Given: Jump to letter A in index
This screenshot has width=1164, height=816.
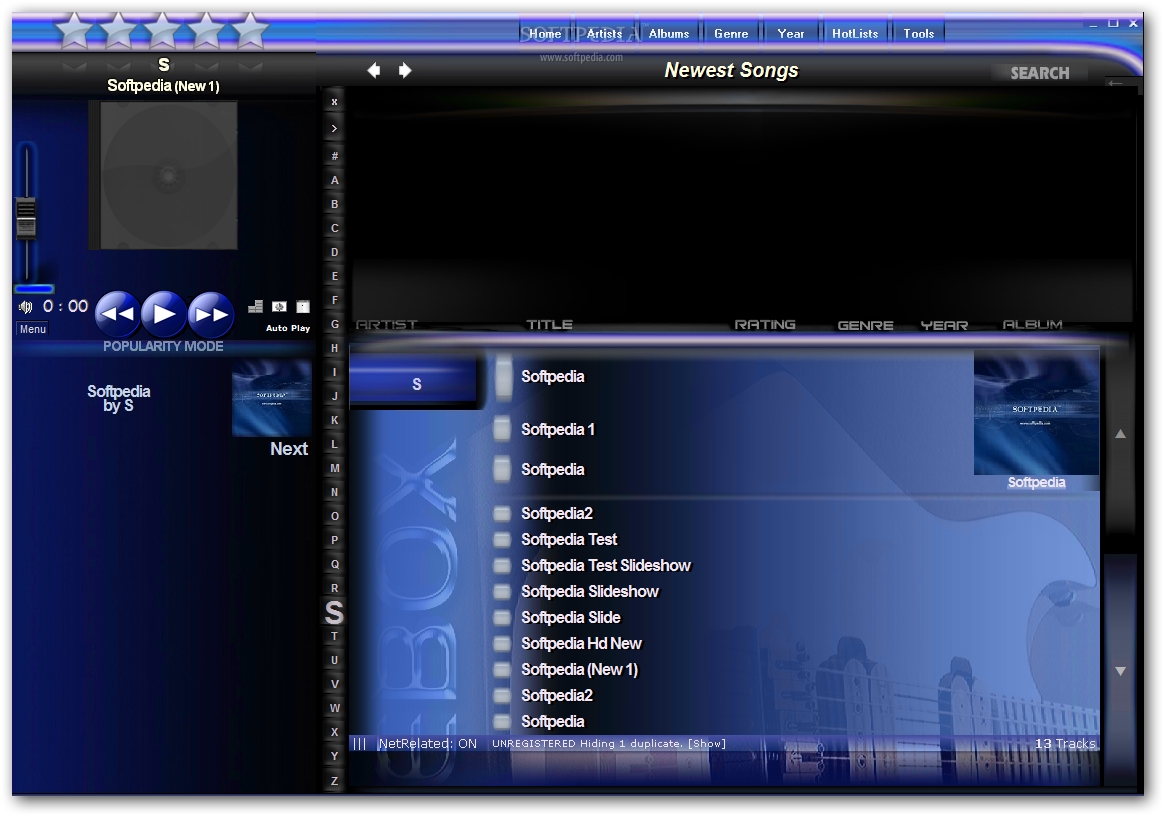Looking at the screenshot, I should click(335, 180).
